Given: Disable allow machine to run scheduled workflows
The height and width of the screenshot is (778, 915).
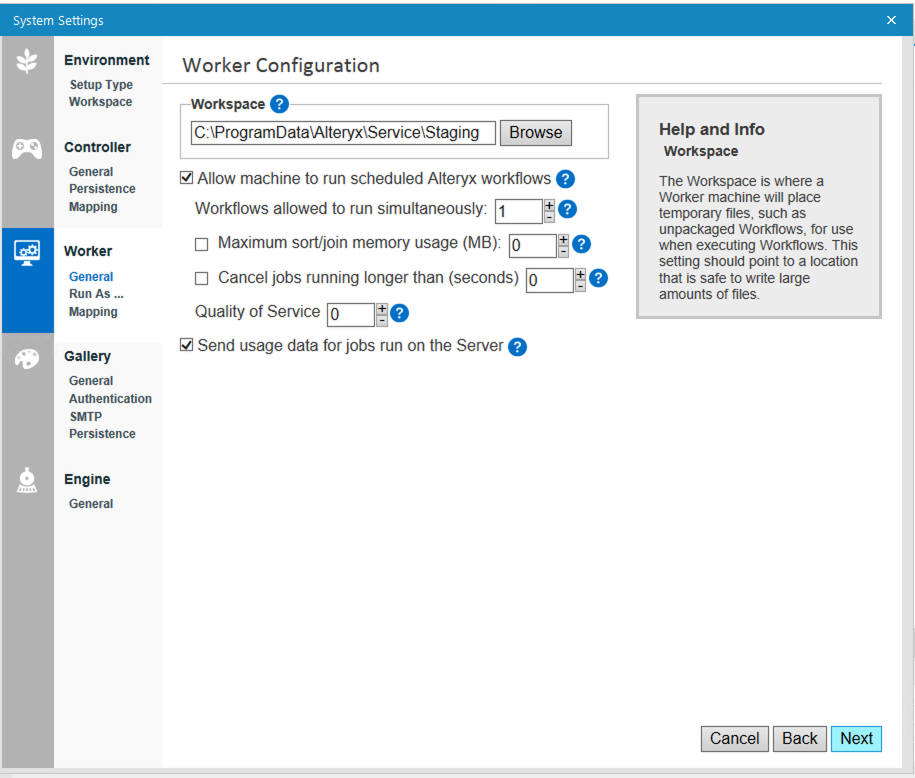Looking at the screenshot, I should 186,177.
